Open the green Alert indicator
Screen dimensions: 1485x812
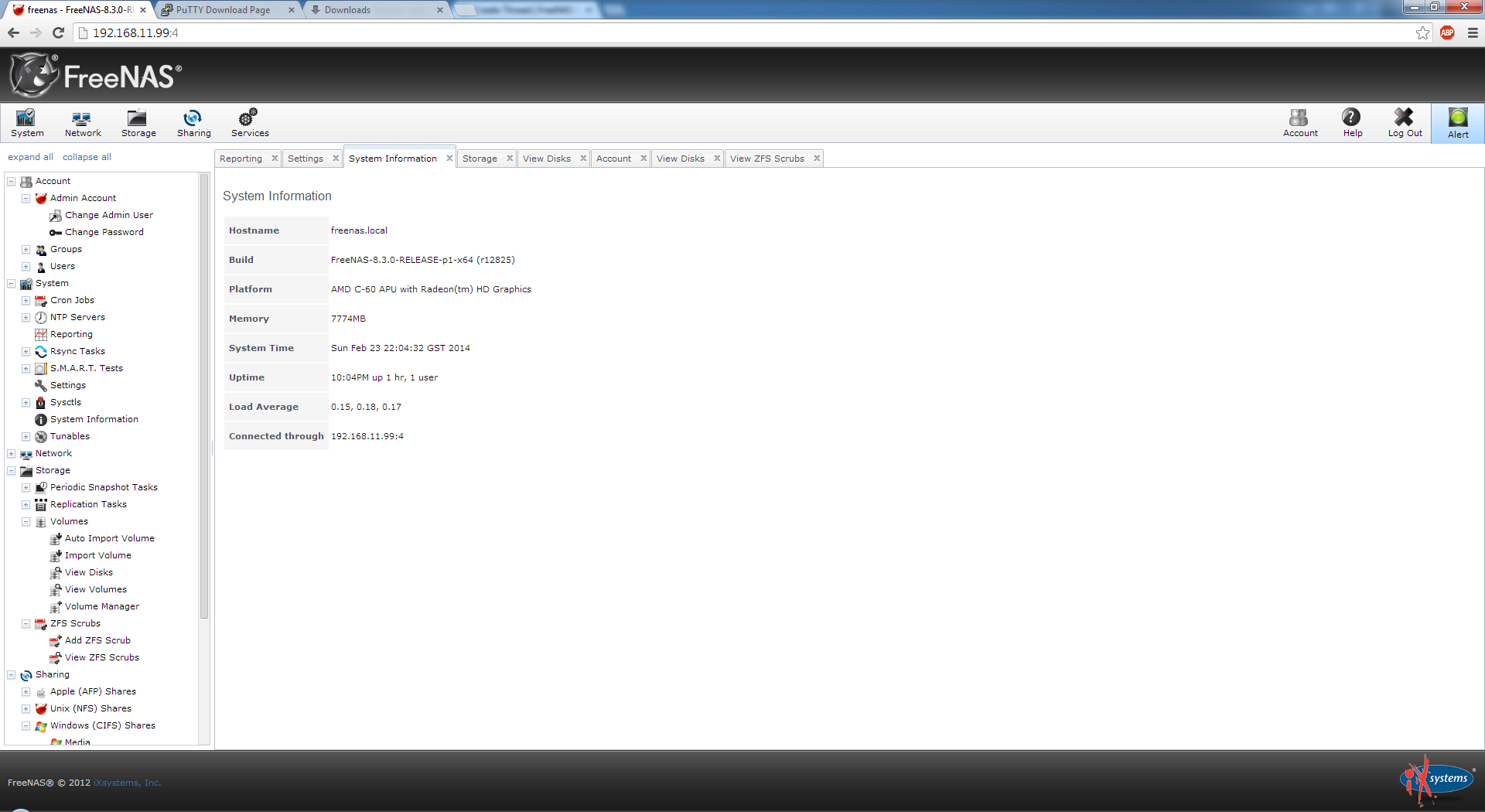click(x=1458, y=123)
